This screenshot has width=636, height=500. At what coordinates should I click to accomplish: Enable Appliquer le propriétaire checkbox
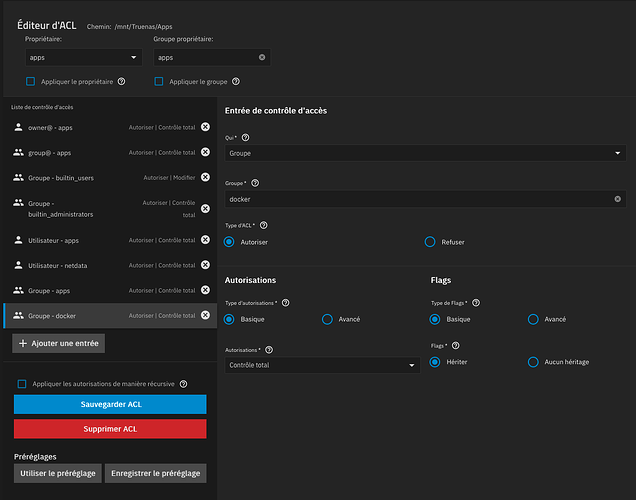tap(31, 82)
